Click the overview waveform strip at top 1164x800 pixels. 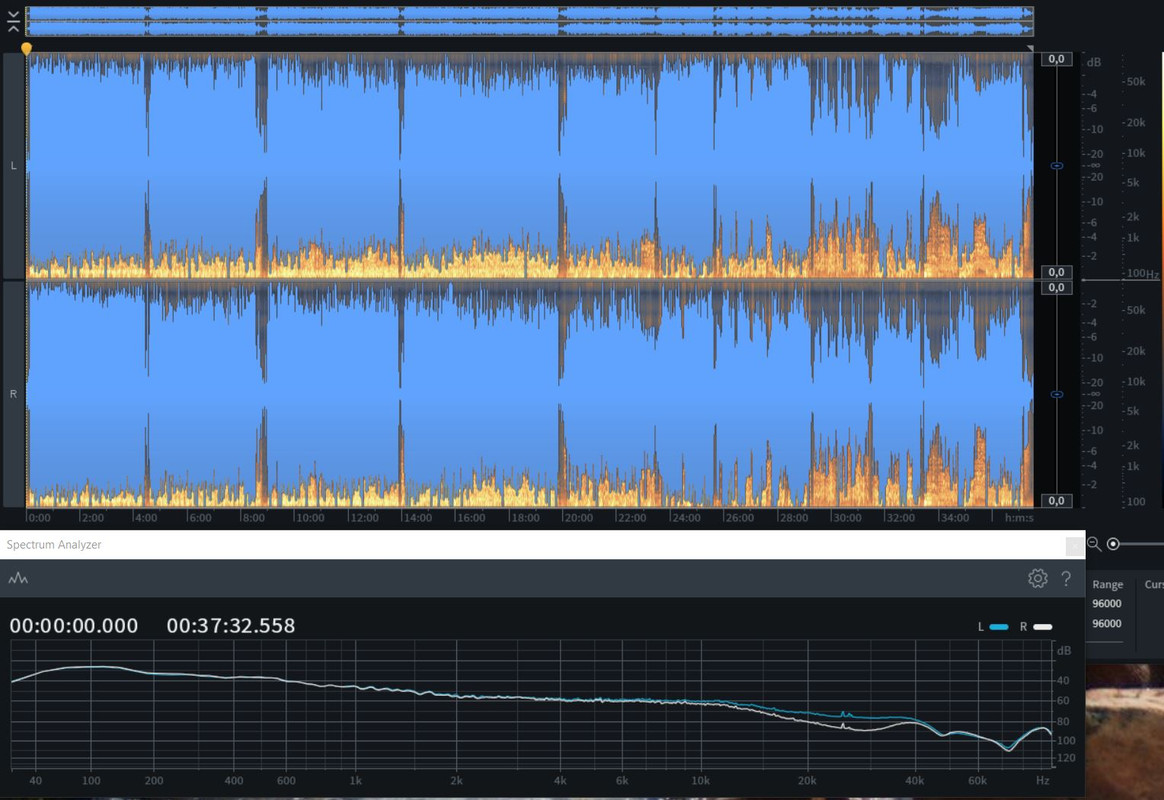(x=529, y=21)
